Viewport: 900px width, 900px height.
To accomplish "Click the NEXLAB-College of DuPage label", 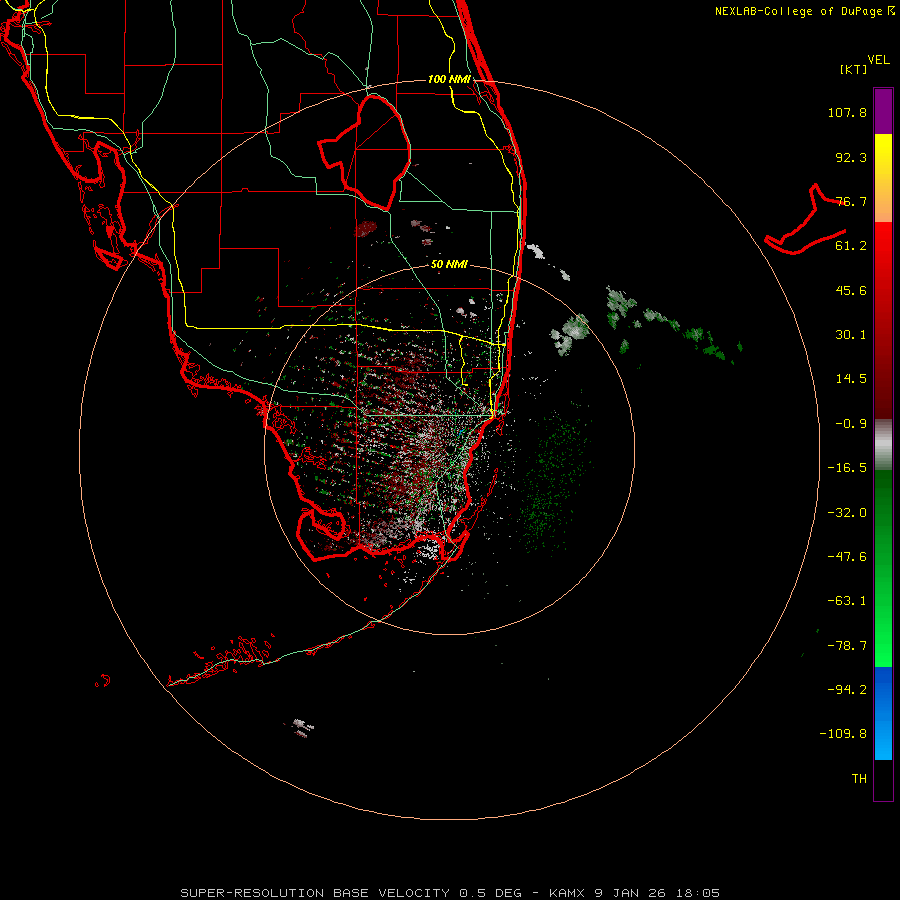I will [x=798, y=11].
